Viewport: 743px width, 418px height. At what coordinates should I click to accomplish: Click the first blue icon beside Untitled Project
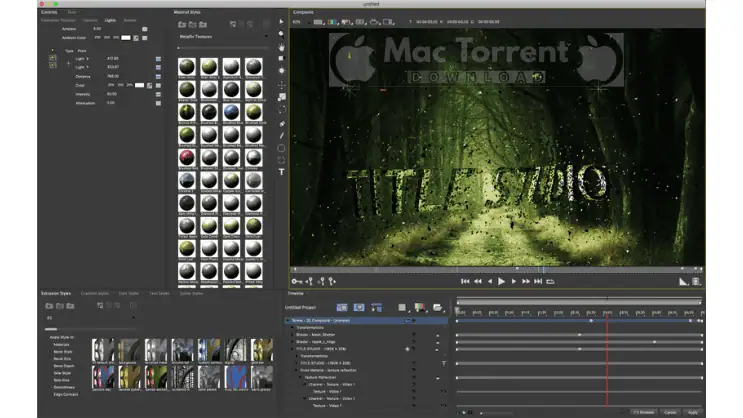coord(342,308)
